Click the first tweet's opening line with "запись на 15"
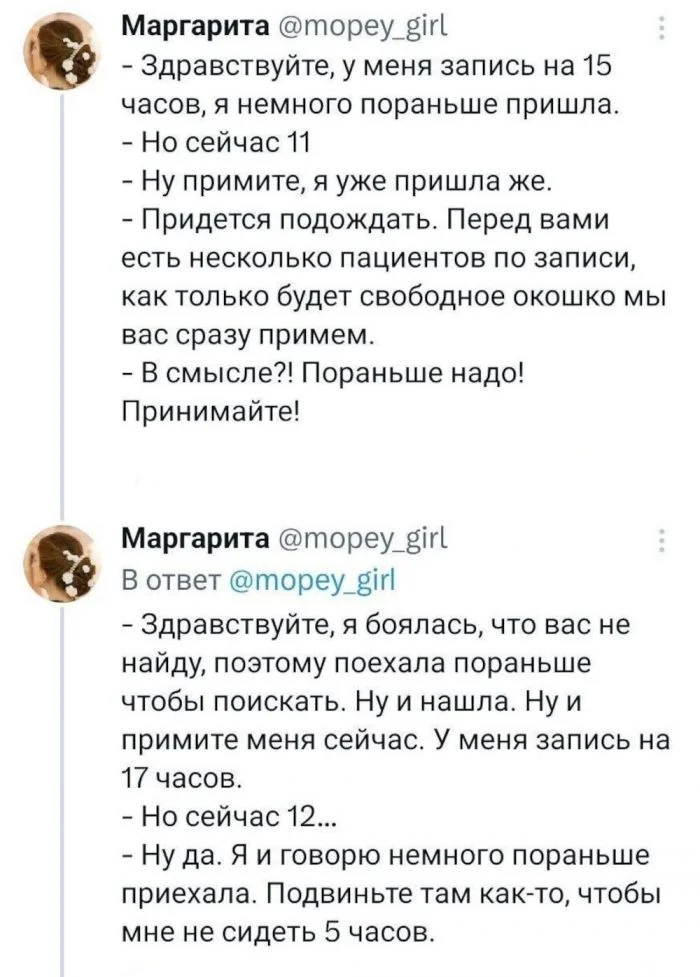Screen dimensions: 700x977 pos(370,66)
